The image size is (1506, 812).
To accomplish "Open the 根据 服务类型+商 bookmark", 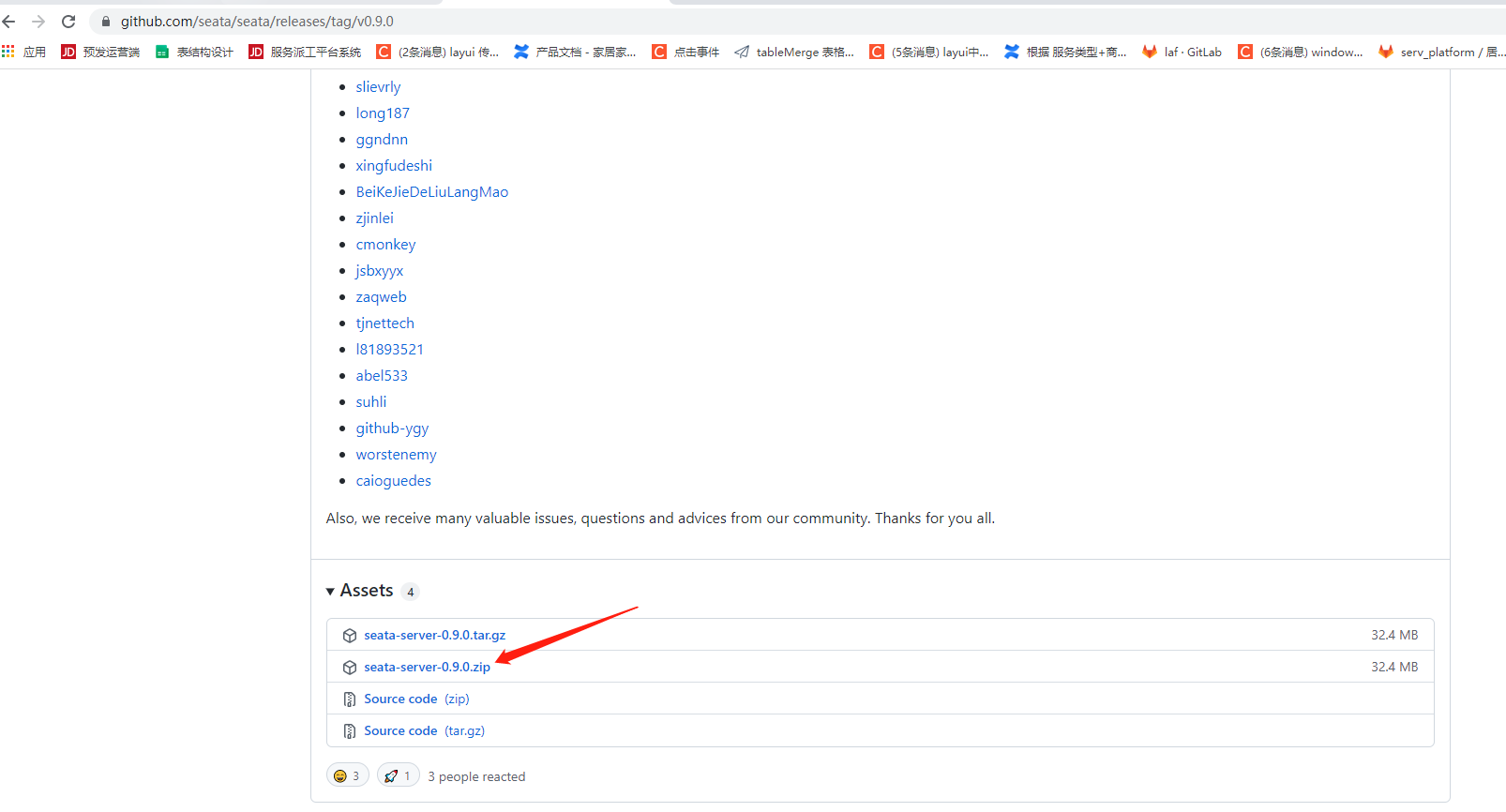I will (x=1065, y=52).
